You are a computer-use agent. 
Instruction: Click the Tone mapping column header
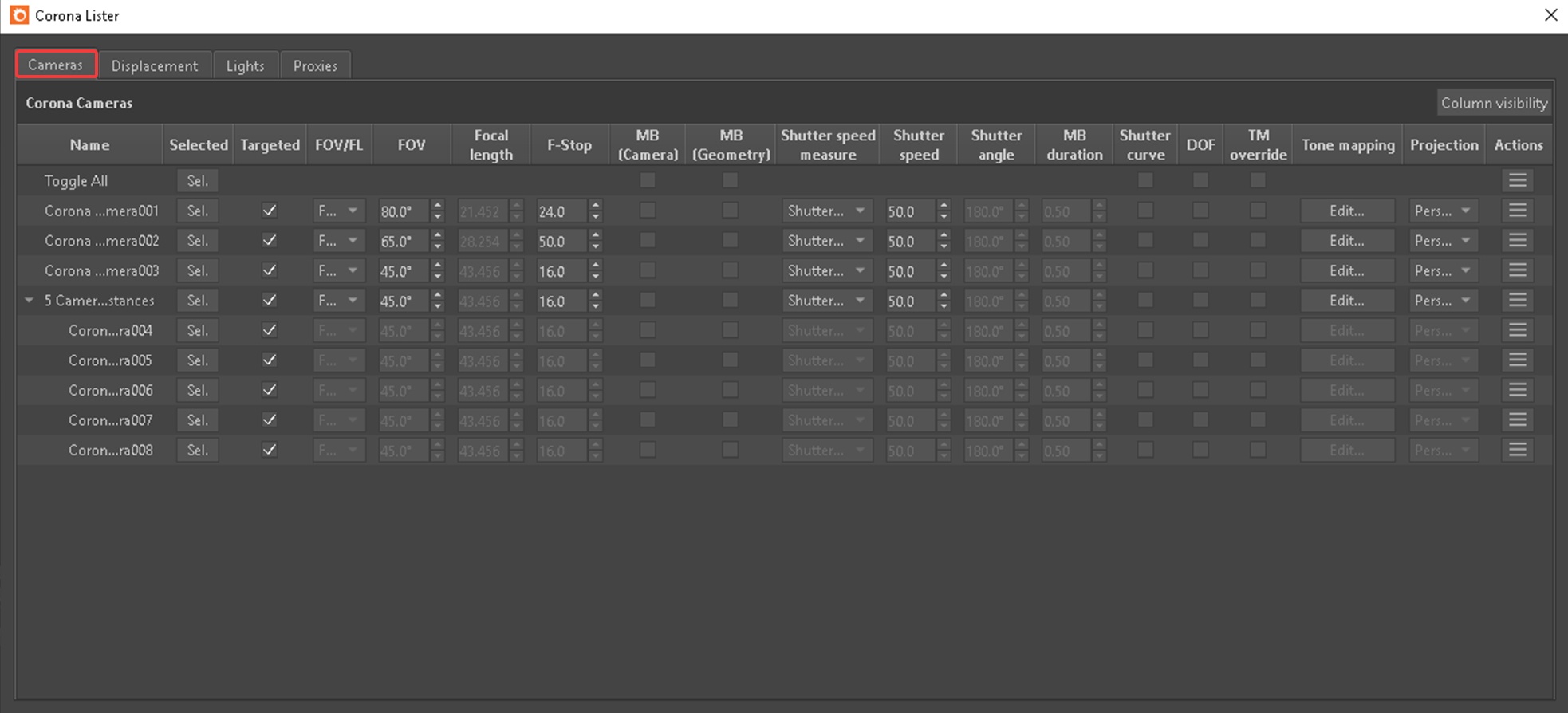point(1348,144)
